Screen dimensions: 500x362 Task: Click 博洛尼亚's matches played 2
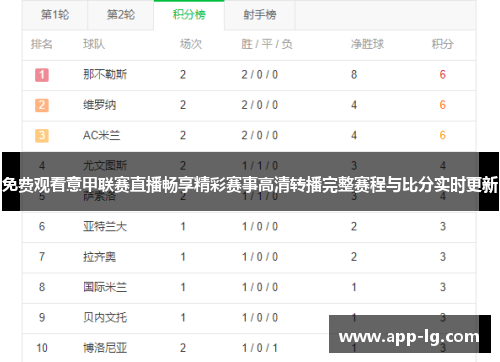click(x=183, y=348)
